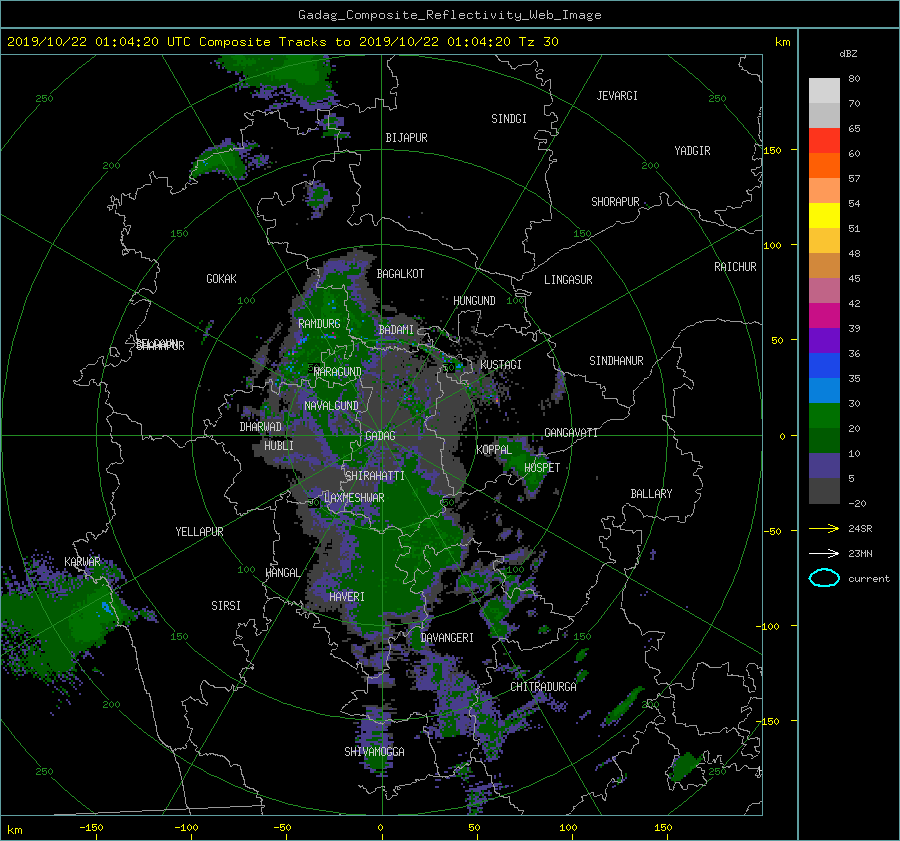Select the 45 dBZ pink color swatch
The image size is (900, 841).
(824, 290)
